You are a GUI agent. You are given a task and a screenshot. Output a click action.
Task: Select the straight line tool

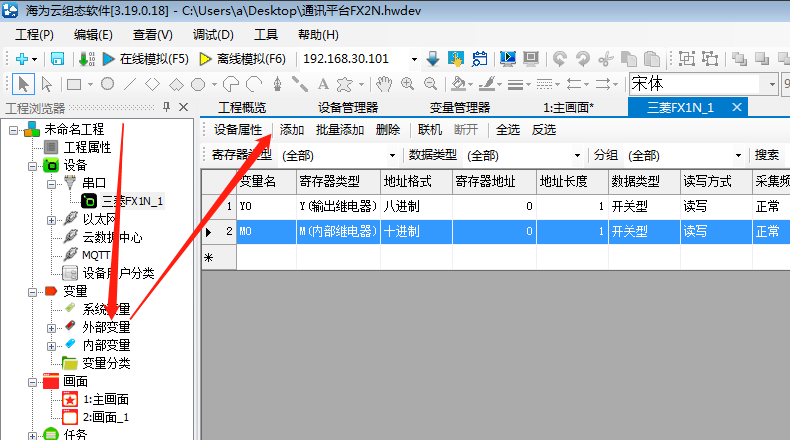point(130,84)
